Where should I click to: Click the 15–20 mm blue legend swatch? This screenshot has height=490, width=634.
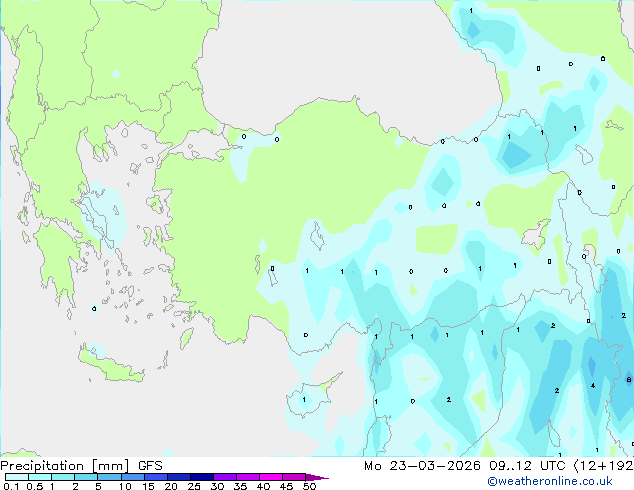155,477
